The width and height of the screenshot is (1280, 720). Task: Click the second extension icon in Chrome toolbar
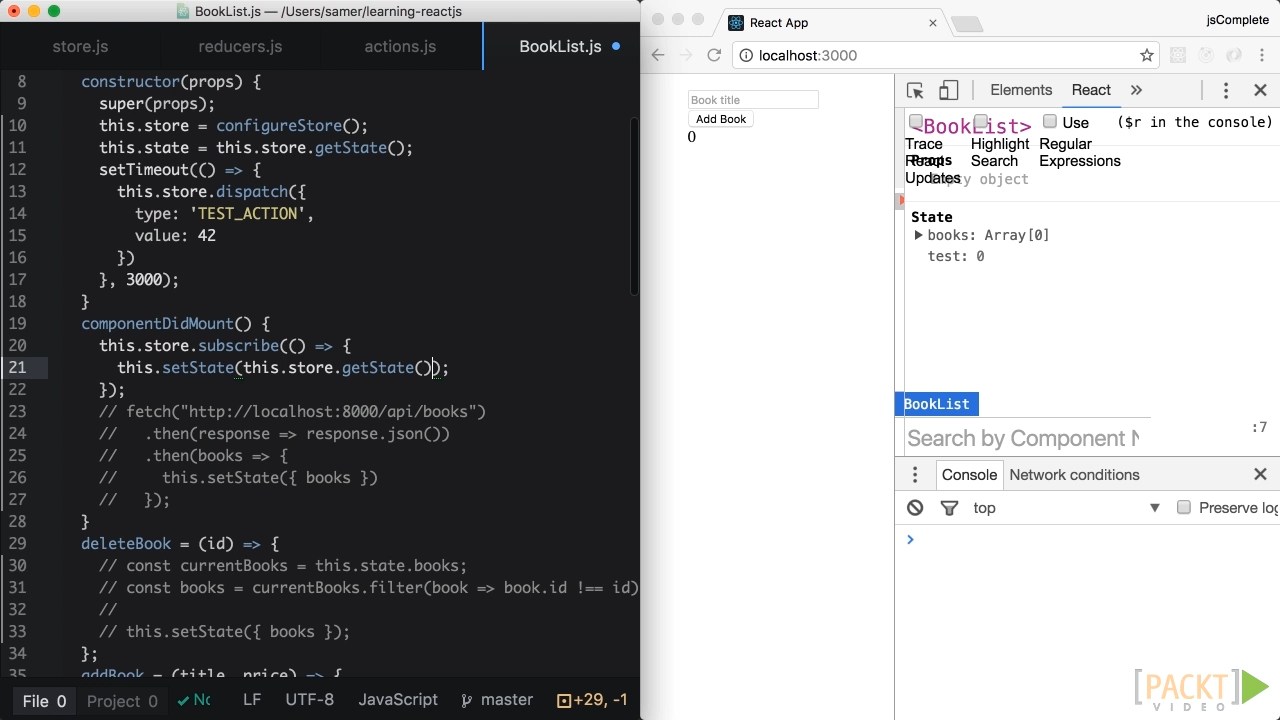(1206, 55)
